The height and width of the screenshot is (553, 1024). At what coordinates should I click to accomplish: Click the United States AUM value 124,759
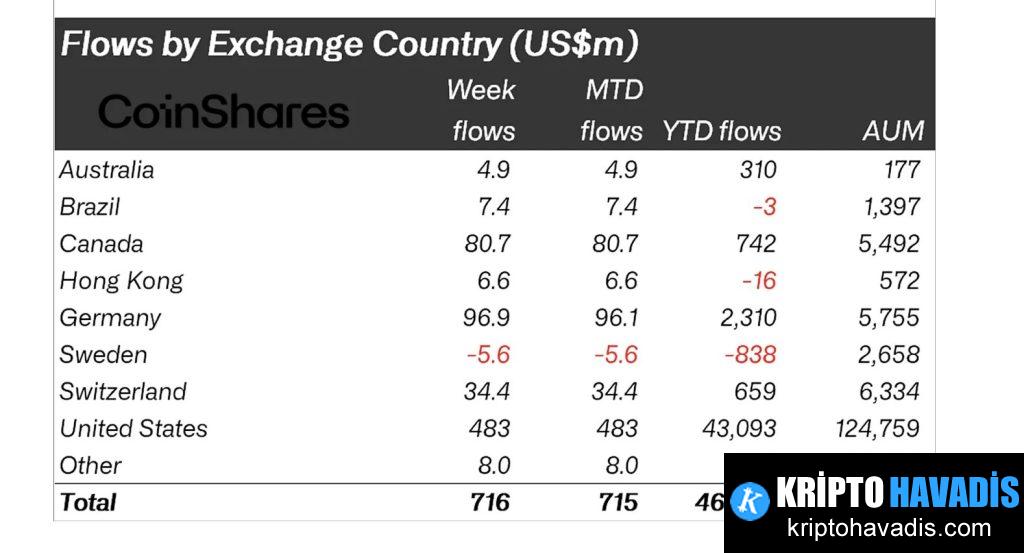click(x=876, y=428)
